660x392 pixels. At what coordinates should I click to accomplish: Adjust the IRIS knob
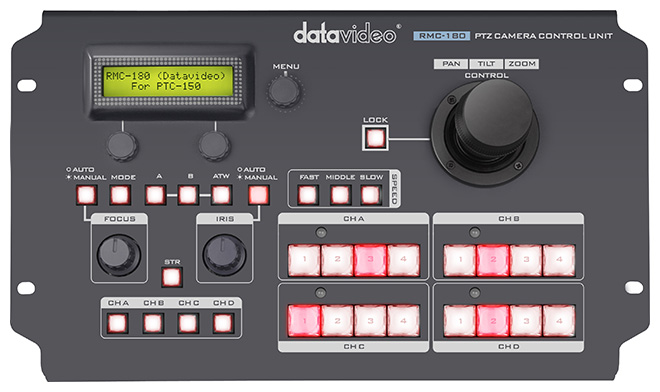[x=224, y=255]
